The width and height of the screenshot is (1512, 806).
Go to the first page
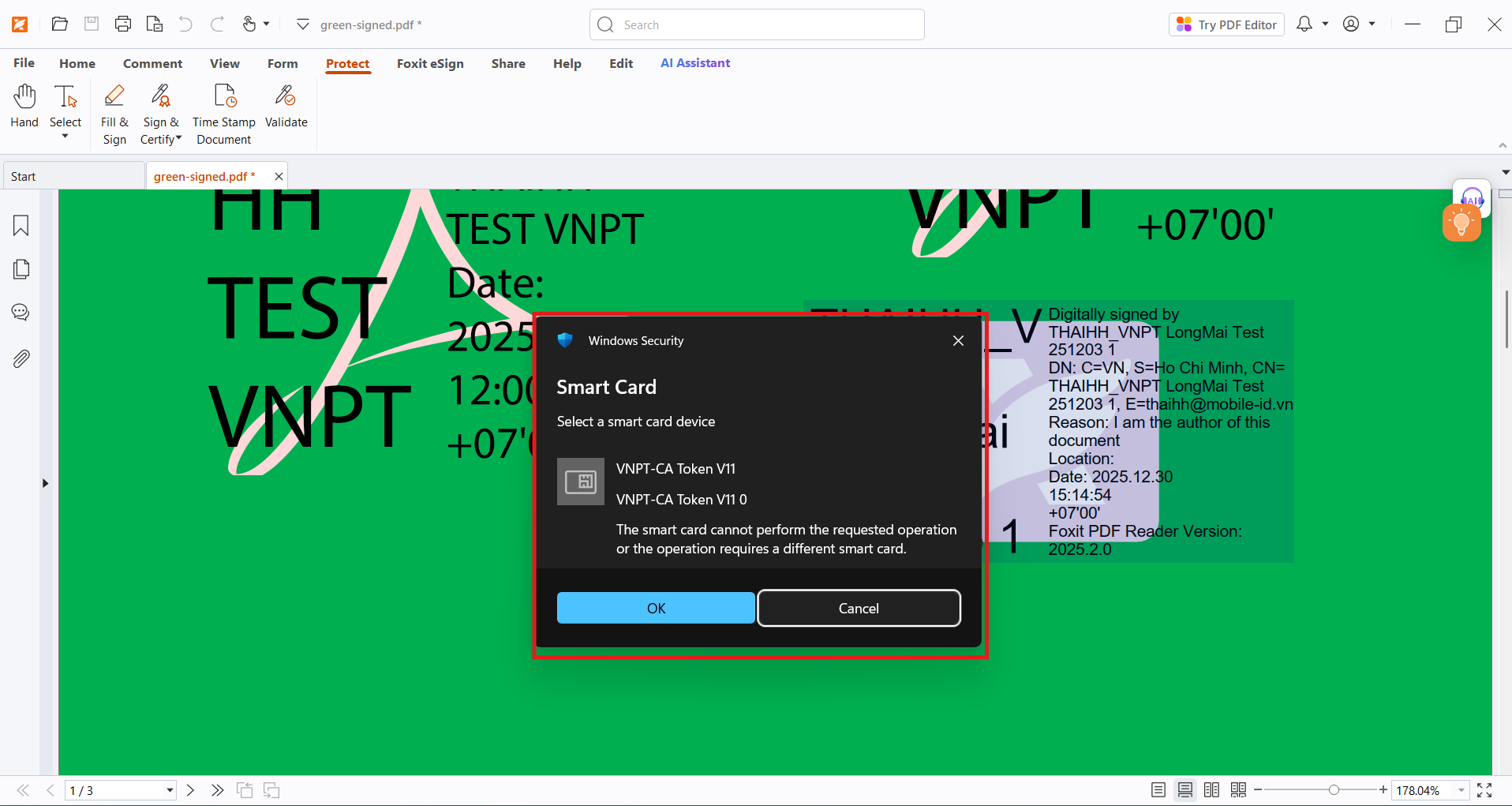[23, 790]
